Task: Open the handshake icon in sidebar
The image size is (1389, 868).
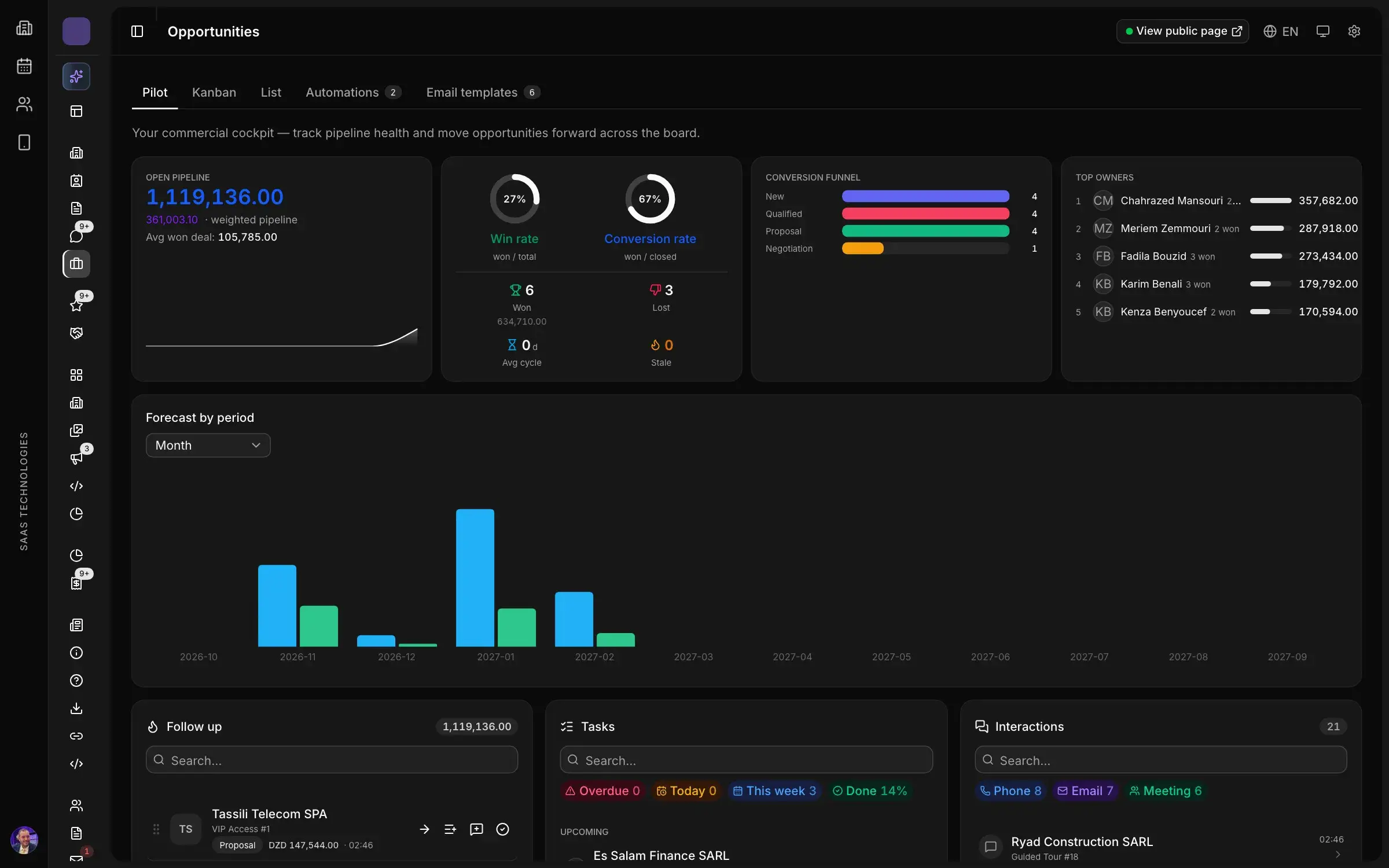Action: [76, 333]
